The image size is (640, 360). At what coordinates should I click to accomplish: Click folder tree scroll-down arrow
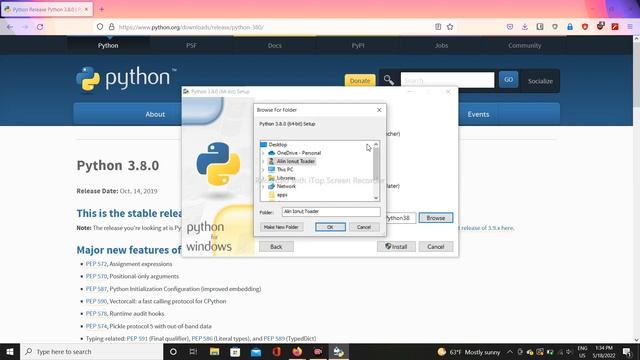[376, 198]
